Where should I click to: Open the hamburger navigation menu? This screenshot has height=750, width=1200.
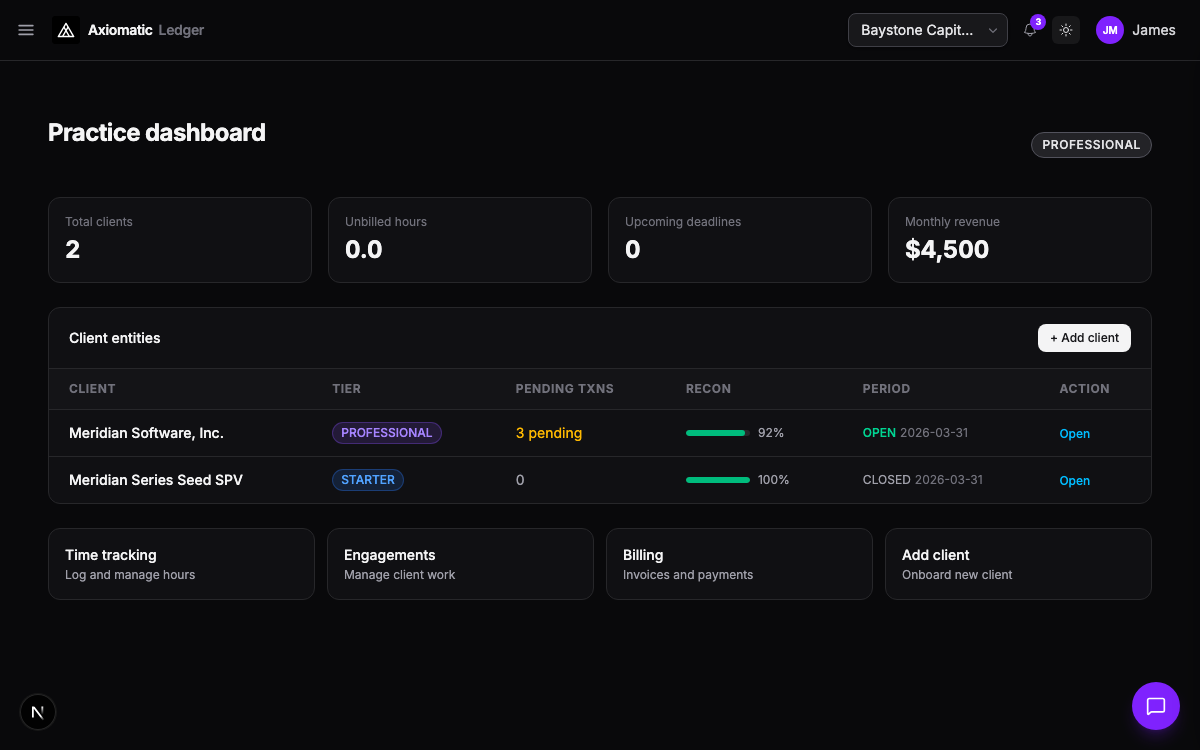tap(26, 30)
